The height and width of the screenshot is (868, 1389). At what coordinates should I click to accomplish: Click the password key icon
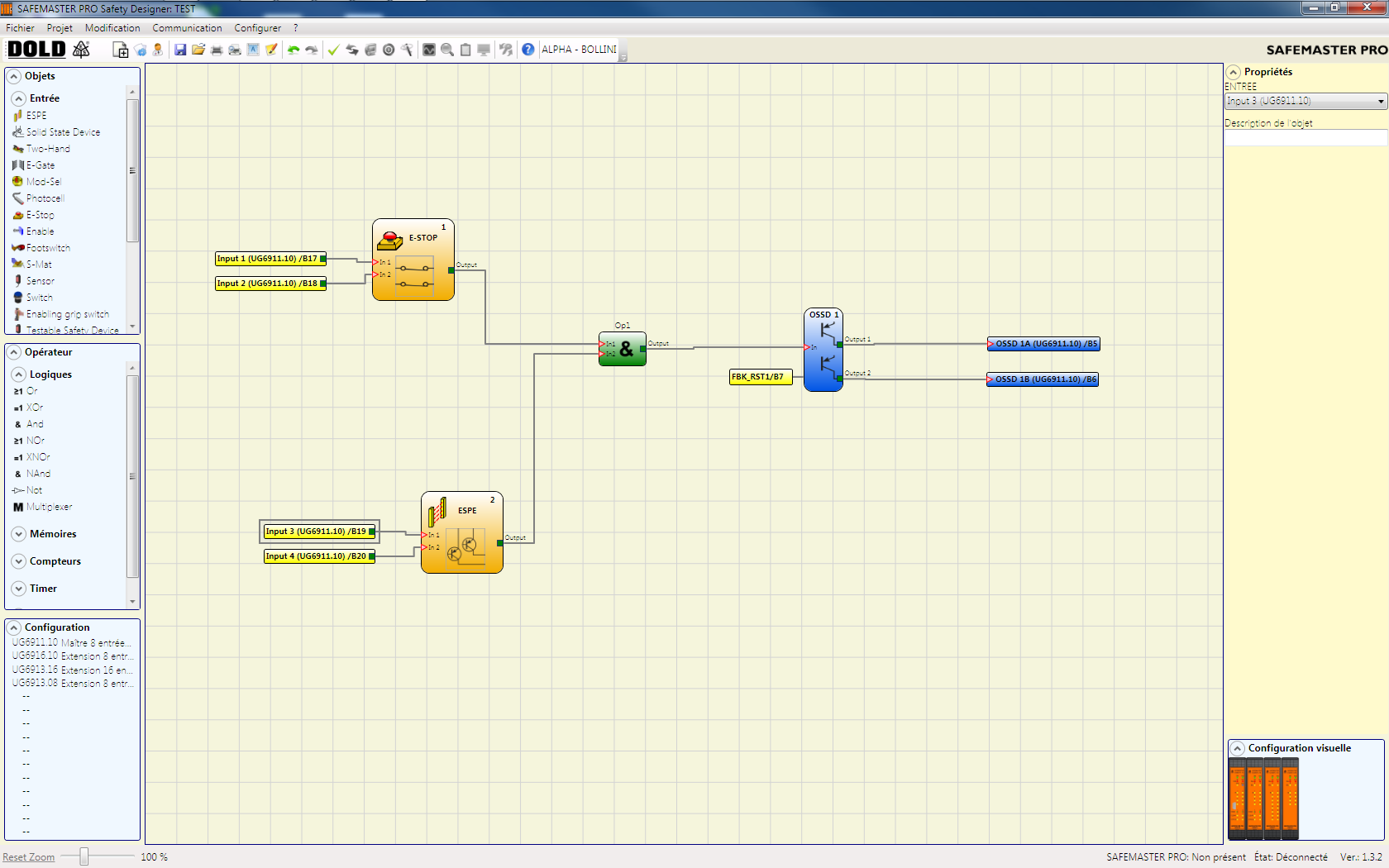(x=506, y=50)
